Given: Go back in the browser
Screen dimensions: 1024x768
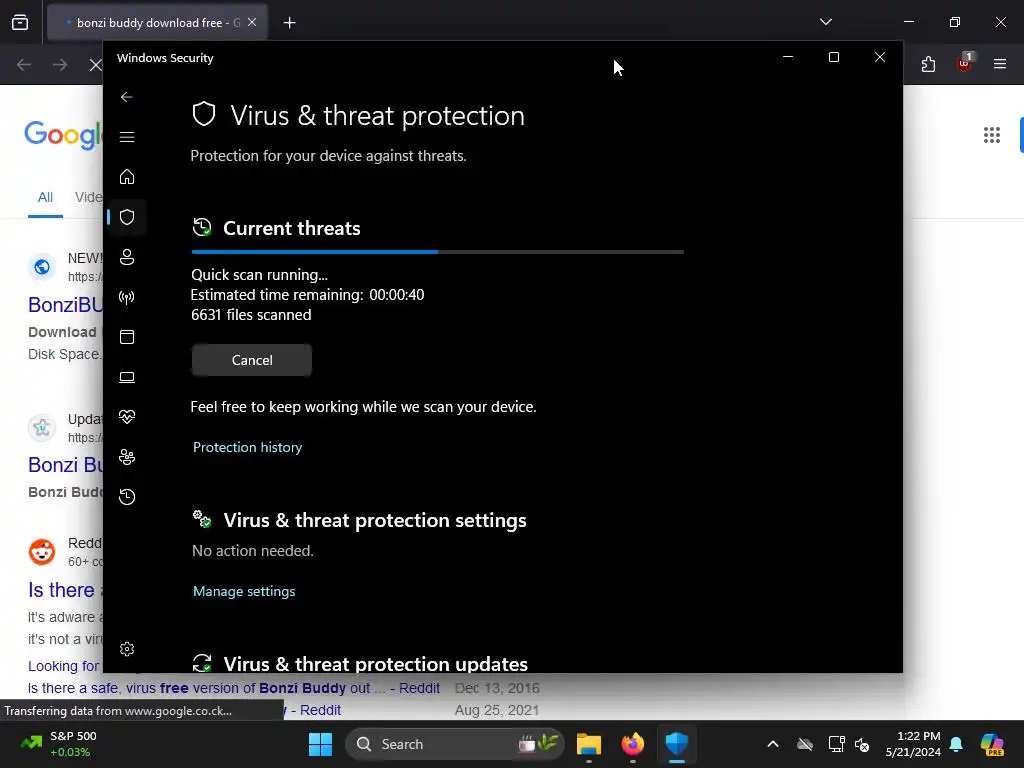Looking at the screenshot, I should [24, 65].
